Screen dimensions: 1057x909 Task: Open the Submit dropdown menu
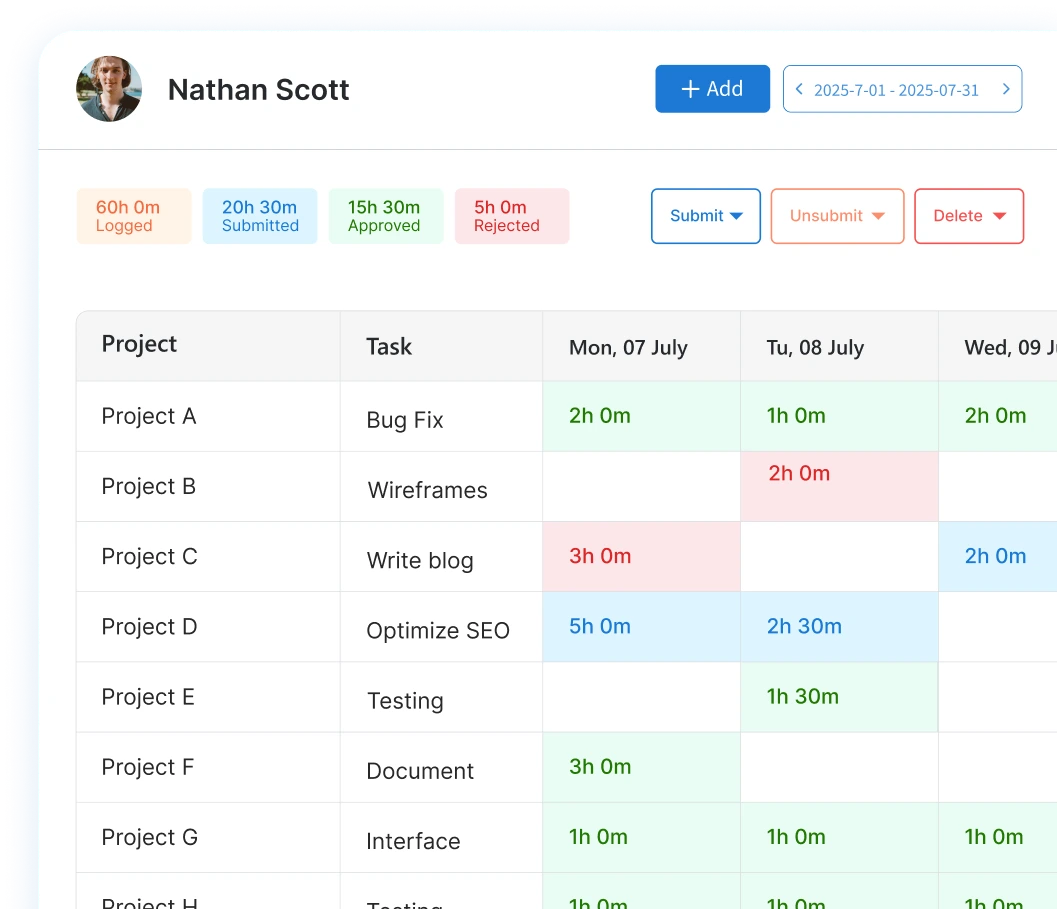pyautogui.click(x=705, y=216)
